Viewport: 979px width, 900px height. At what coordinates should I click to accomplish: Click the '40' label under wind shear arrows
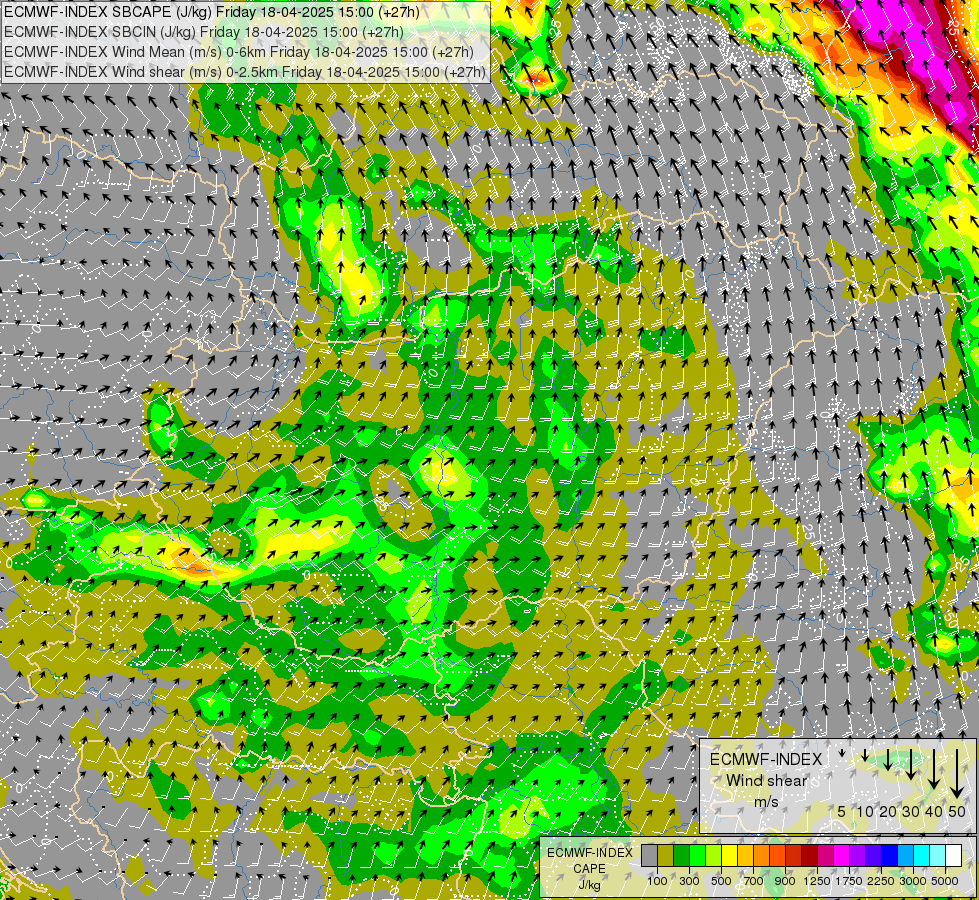pos(933,811)
